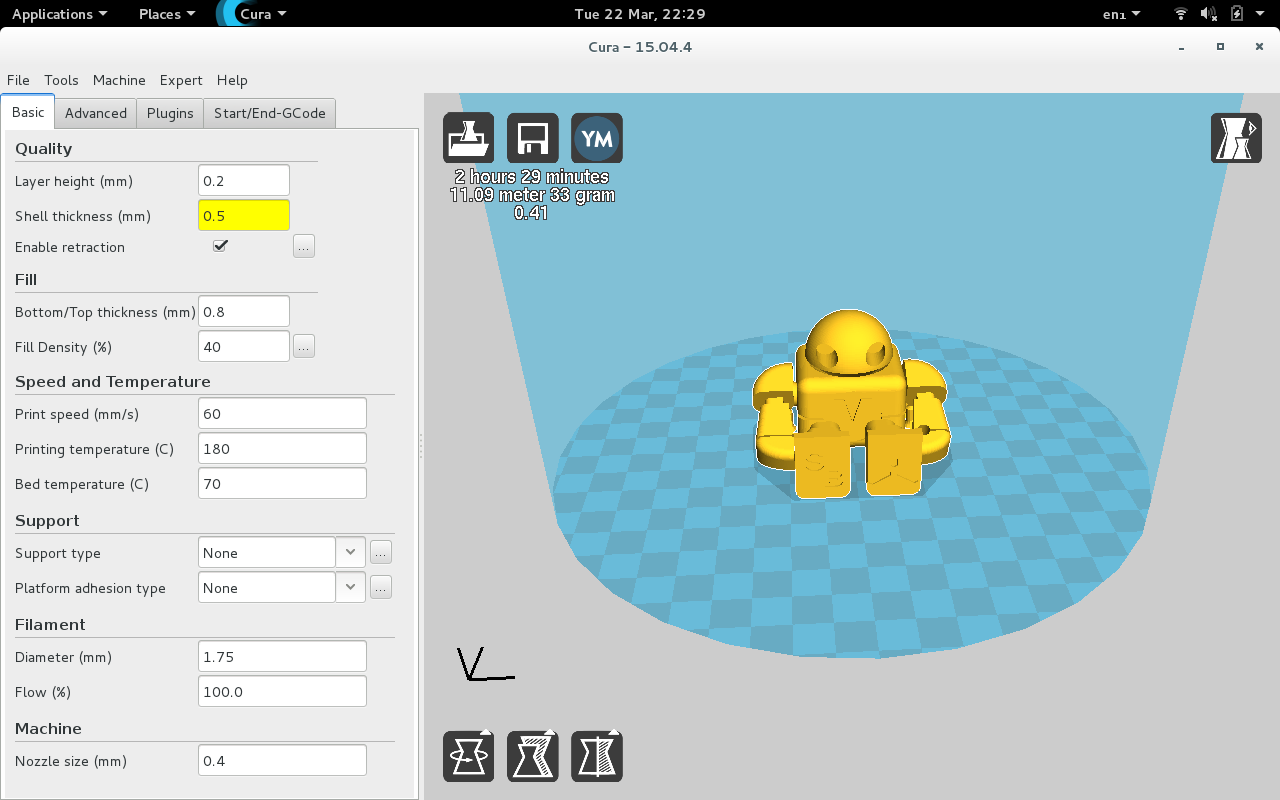The width and height of the screenshot is (1280, 800).
Task: Click the battery status icon
Action: 1237,14
